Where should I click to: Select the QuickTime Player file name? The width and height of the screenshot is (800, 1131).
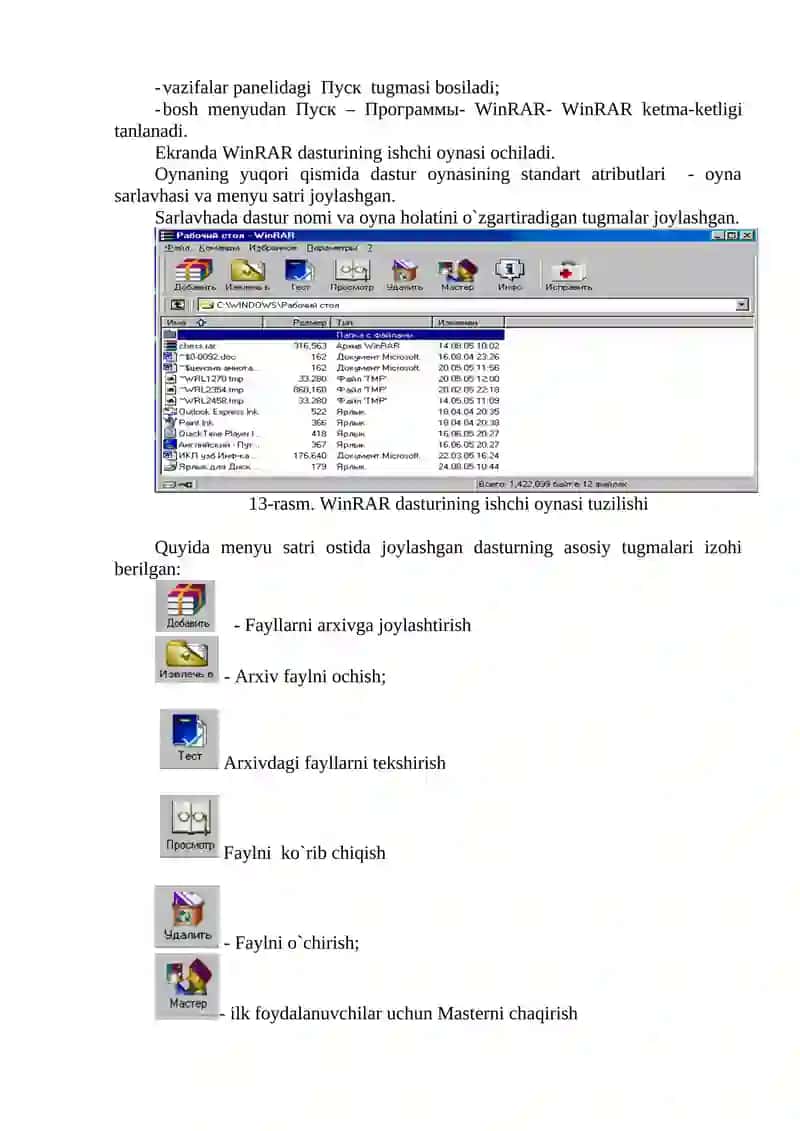tap(217, 434)
